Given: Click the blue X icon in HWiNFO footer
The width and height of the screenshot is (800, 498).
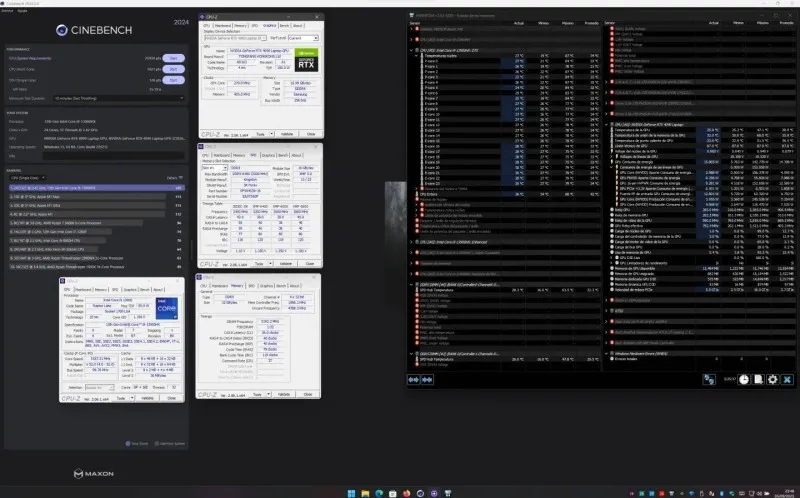Looking at the screenshot, I should [787, 379].
